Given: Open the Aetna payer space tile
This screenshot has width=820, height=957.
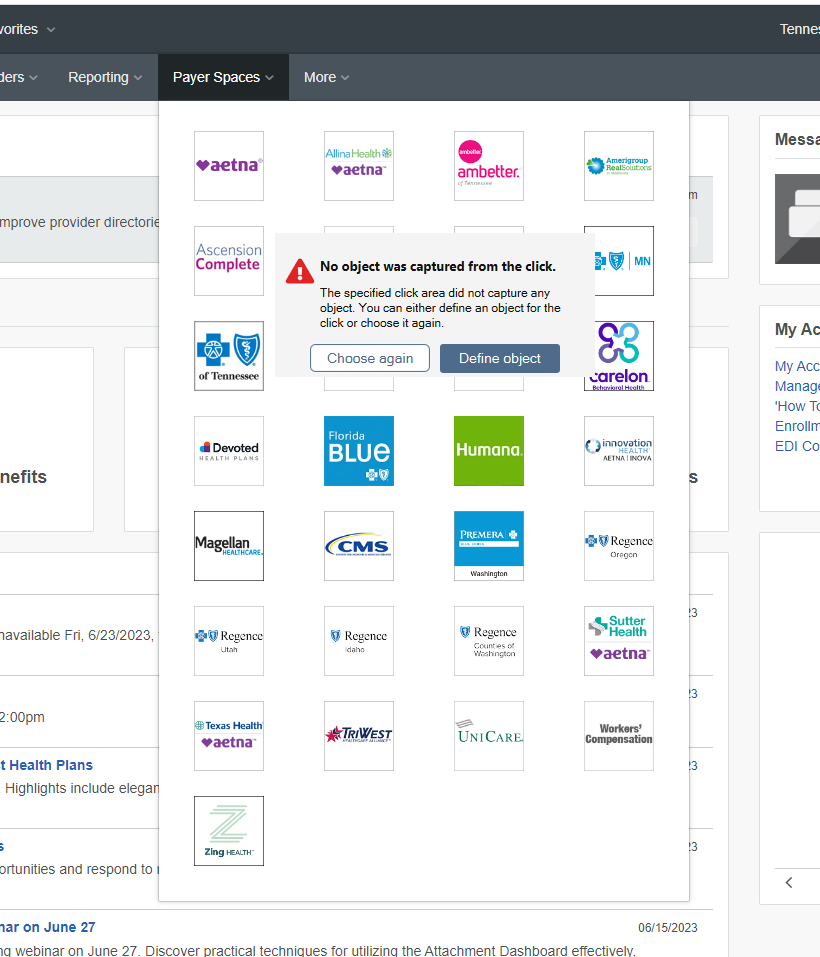Looking at the screenshot, I should click(229, 166).
